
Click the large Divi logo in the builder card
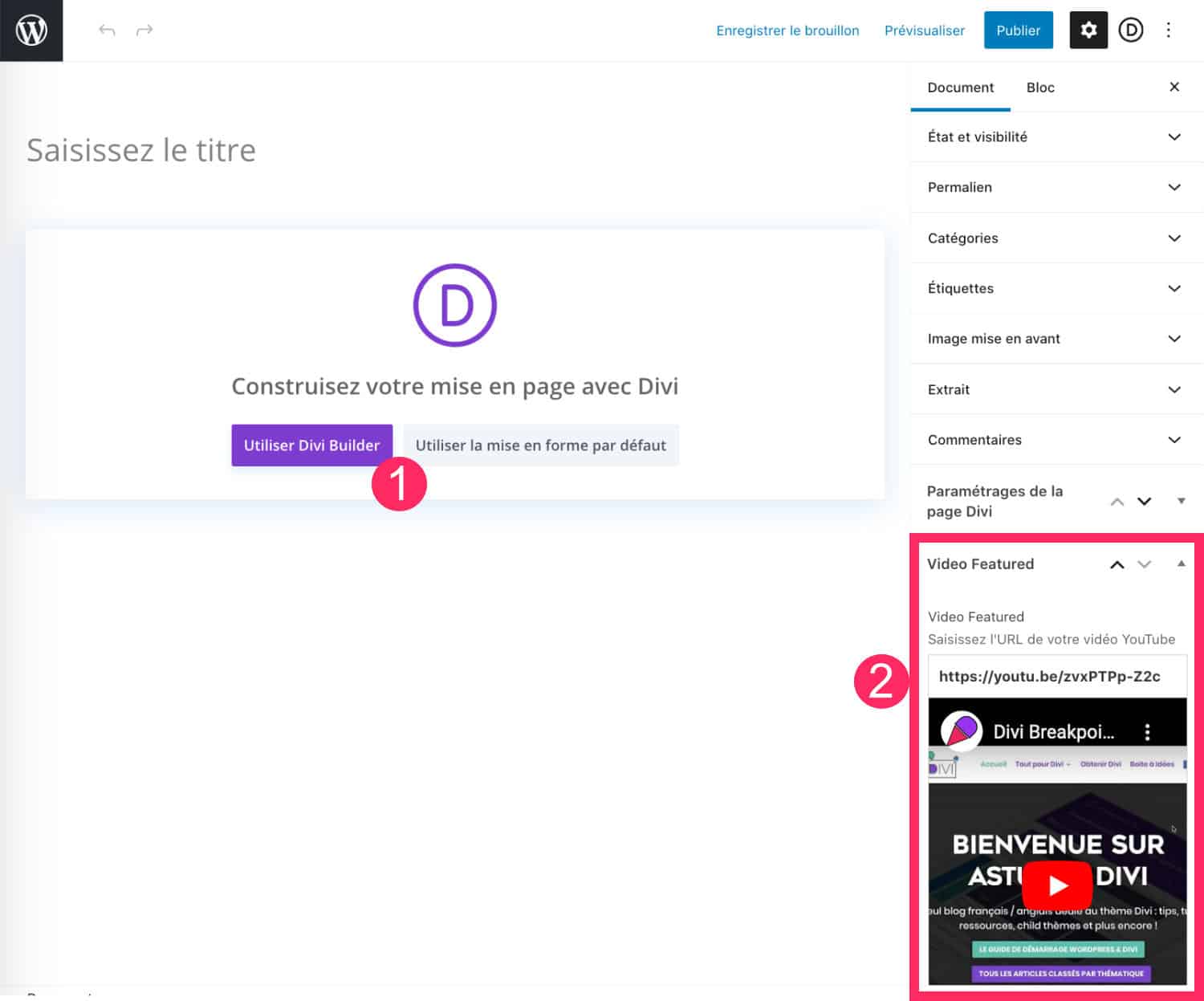[455, 305]
